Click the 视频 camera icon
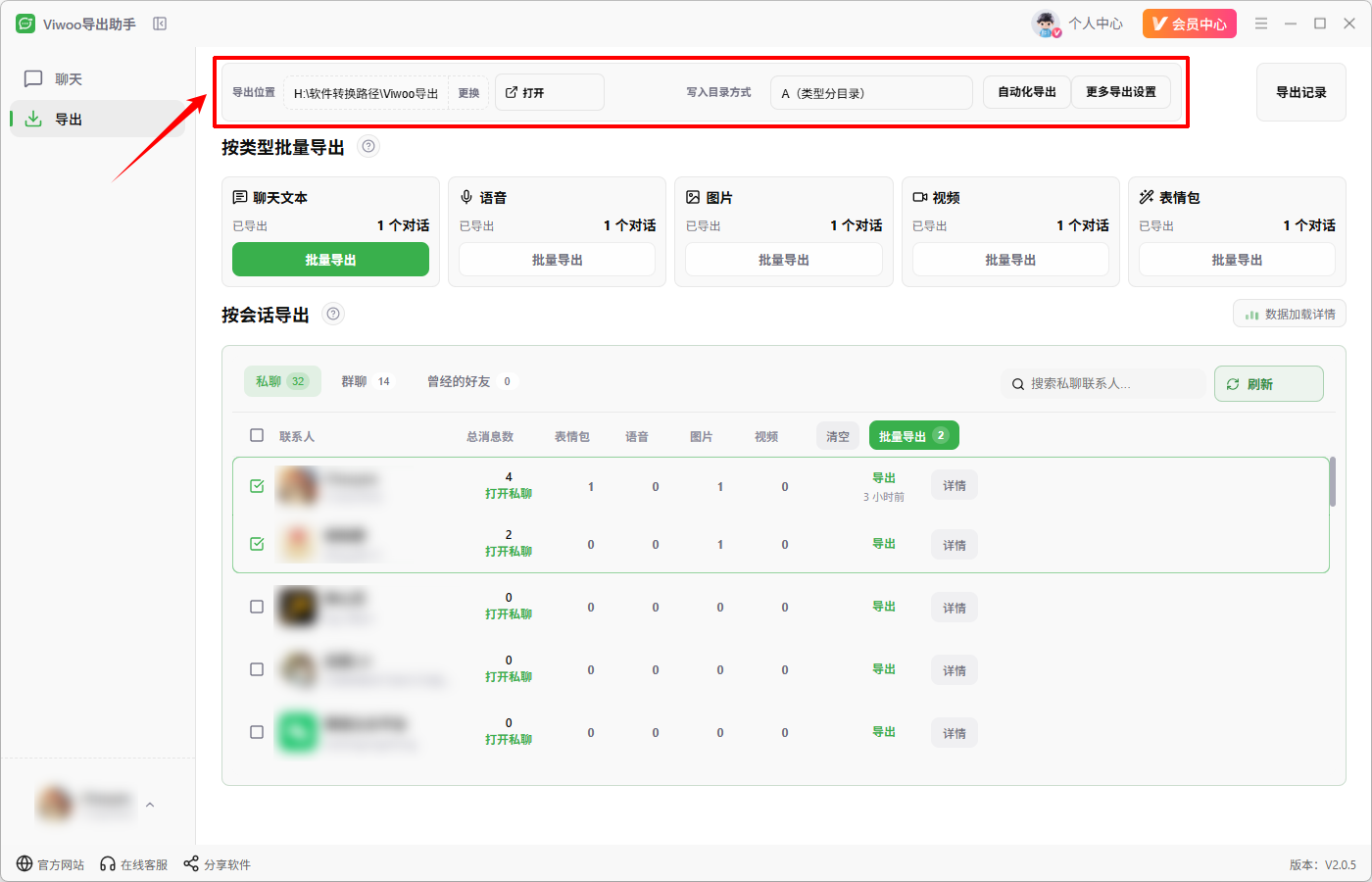 (x=919, y=197)
